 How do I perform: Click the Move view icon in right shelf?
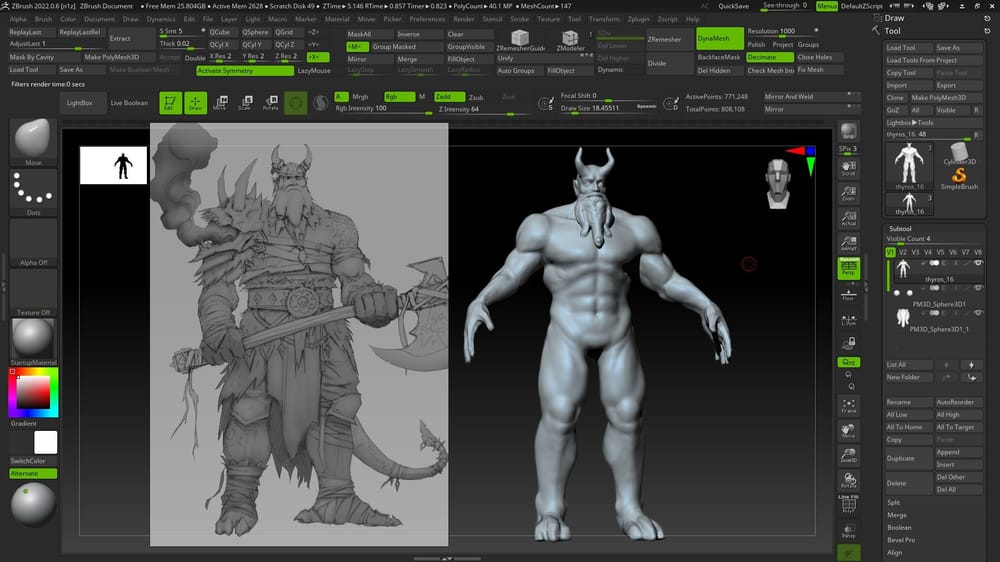point(848,431)
